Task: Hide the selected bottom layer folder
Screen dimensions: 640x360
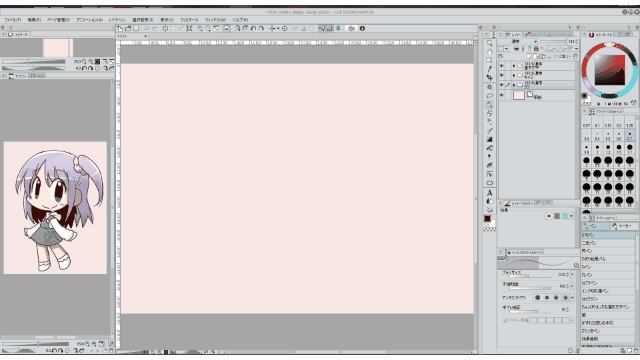Action: [x=502, y=85]
